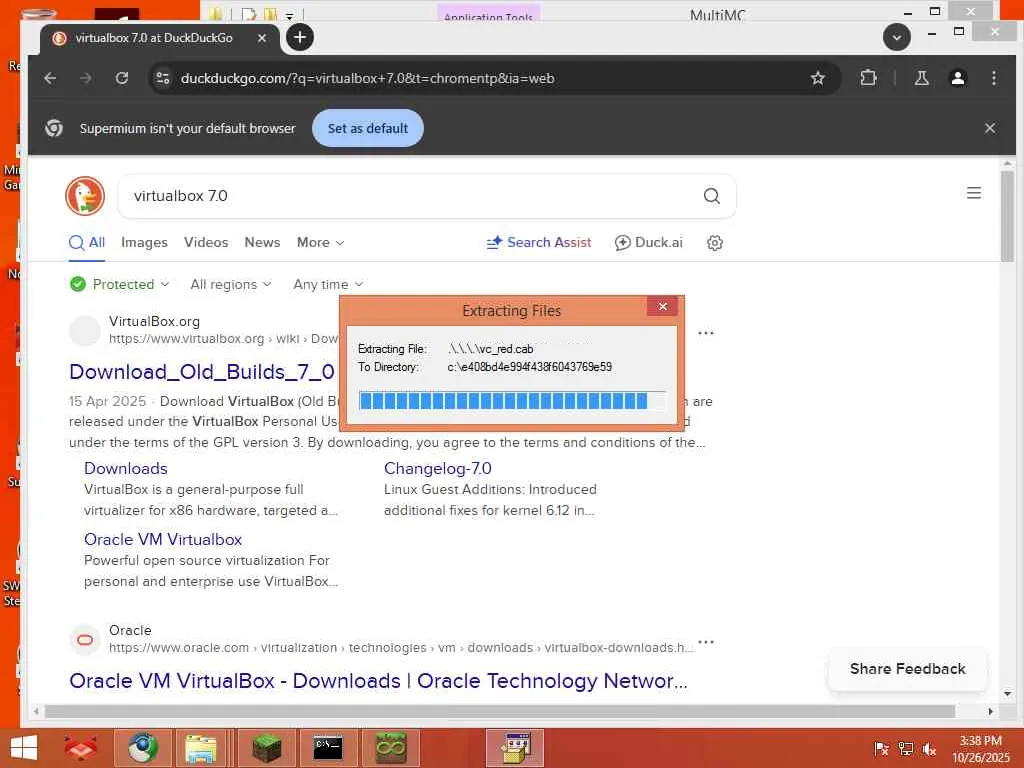Click the muted volume tray icon

click(x=929, y=749)
